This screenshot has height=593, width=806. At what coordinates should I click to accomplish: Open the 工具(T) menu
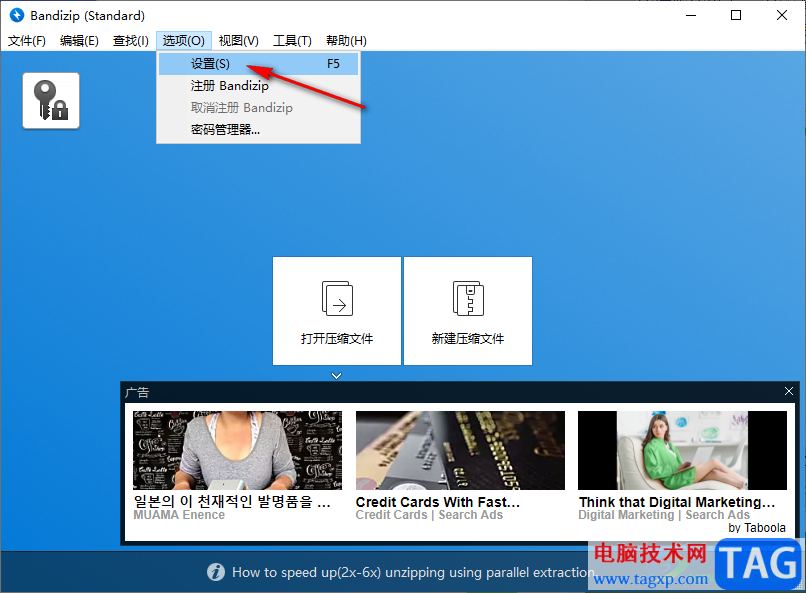click(x=292, y=41)
